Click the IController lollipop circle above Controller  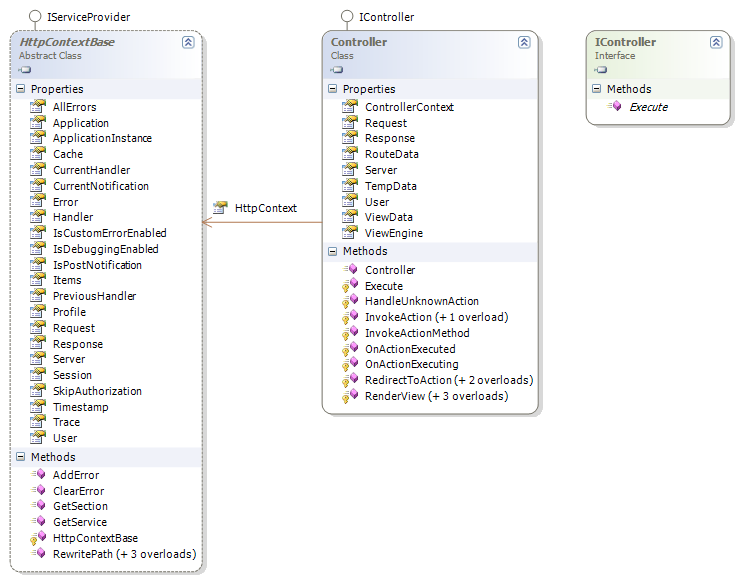(x=347, y=16)
